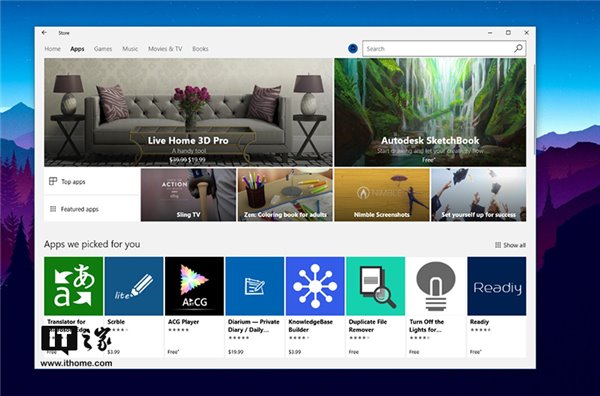Open Duplicate File Remover app icon
Screen dimensions: 600x396
pos(375,286)
